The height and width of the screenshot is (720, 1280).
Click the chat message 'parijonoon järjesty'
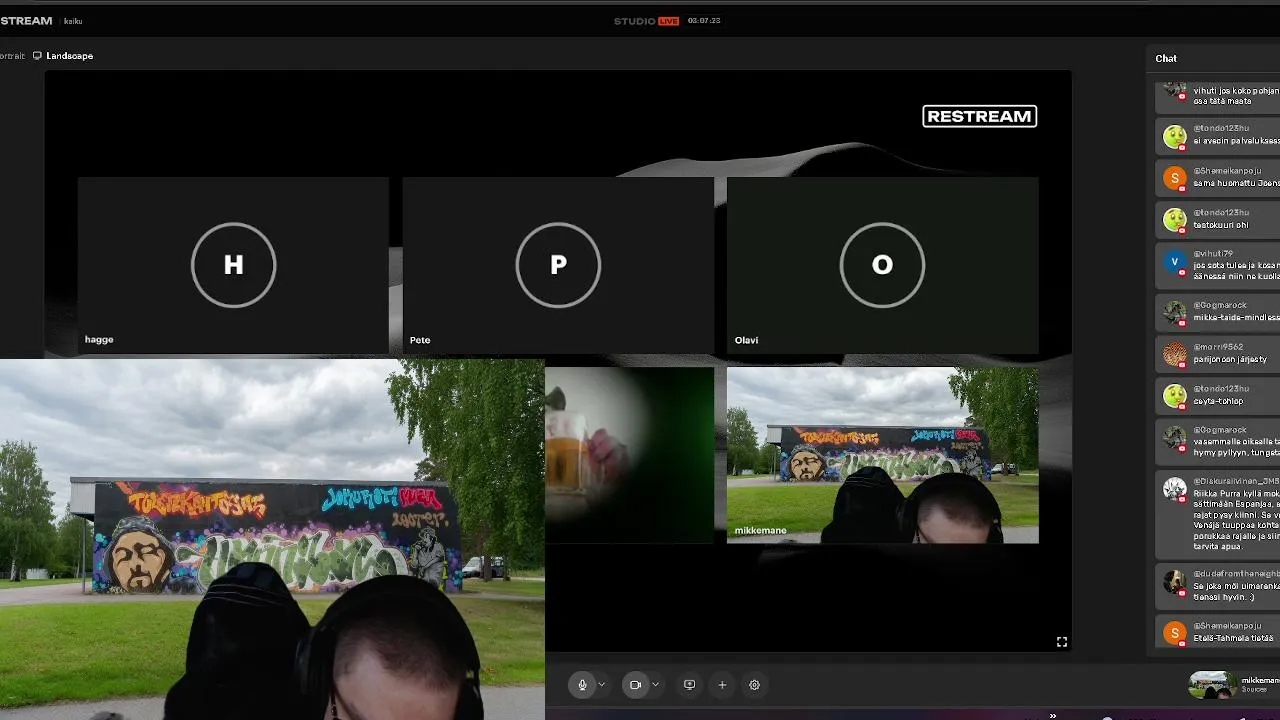coord(1230,359)
